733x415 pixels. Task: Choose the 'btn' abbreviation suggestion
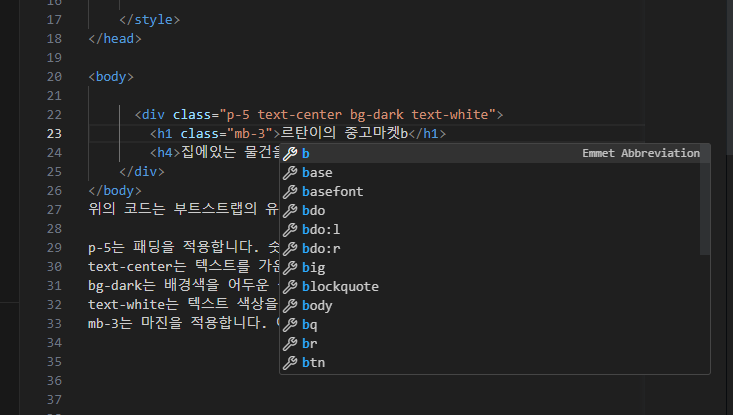pos(495,363)
